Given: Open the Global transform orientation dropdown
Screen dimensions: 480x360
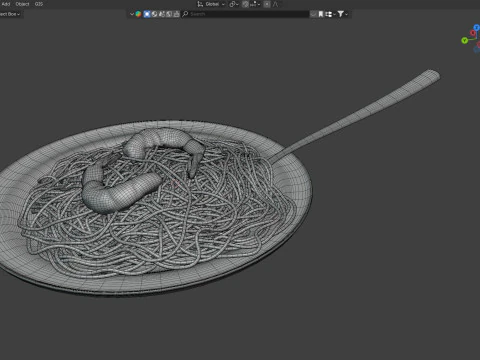Looking at the screenshot, I should (x=215, y=4).
